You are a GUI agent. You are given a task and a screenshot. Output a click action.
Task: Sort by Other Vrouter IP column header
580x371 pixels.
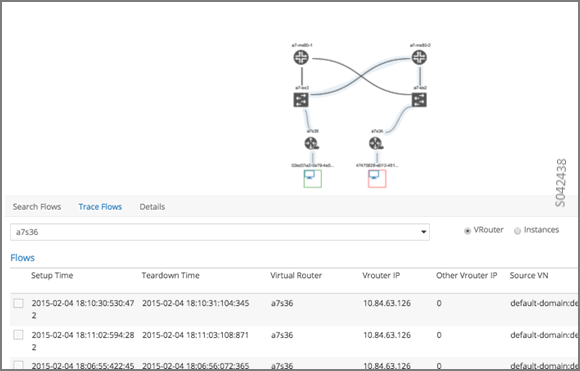tap(466, 276)
